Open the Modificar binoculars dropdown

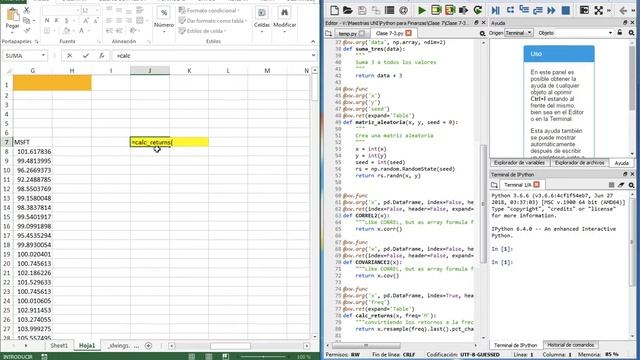click(284, 20)
